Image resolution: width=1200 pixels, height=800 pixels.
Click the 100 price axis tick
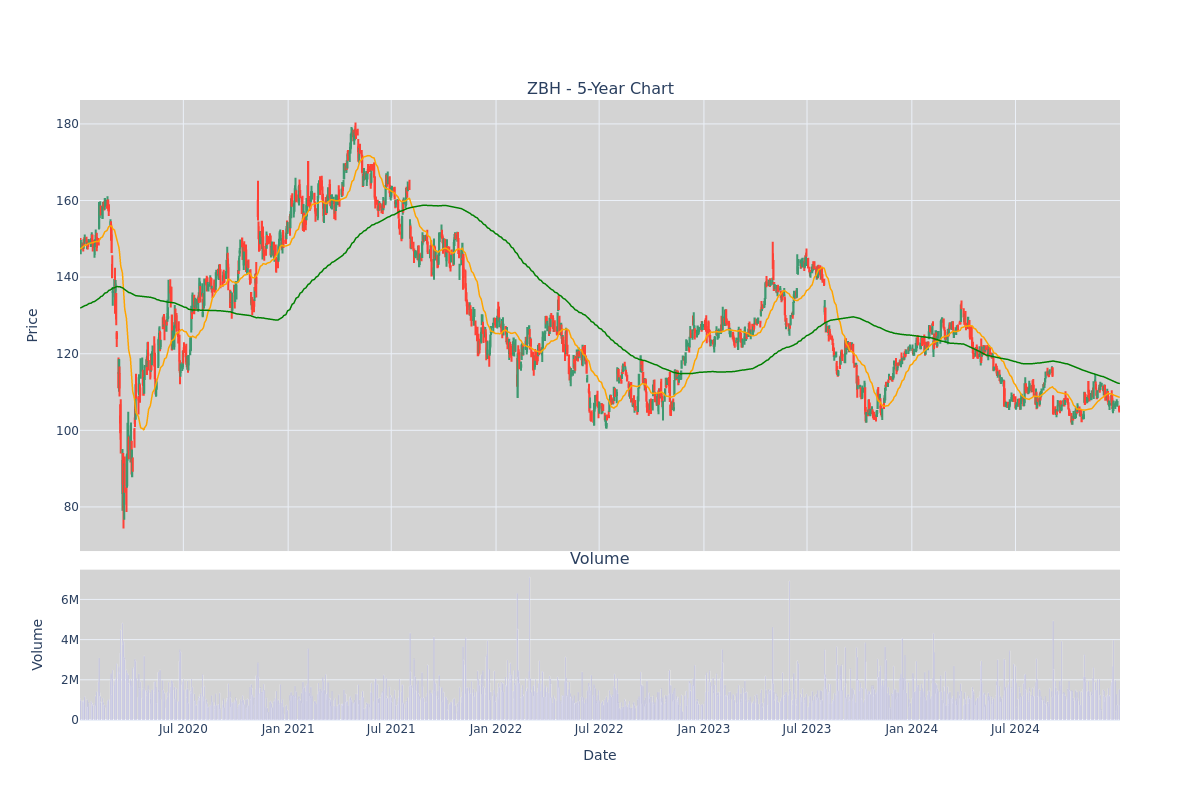(x=67, y=430)
